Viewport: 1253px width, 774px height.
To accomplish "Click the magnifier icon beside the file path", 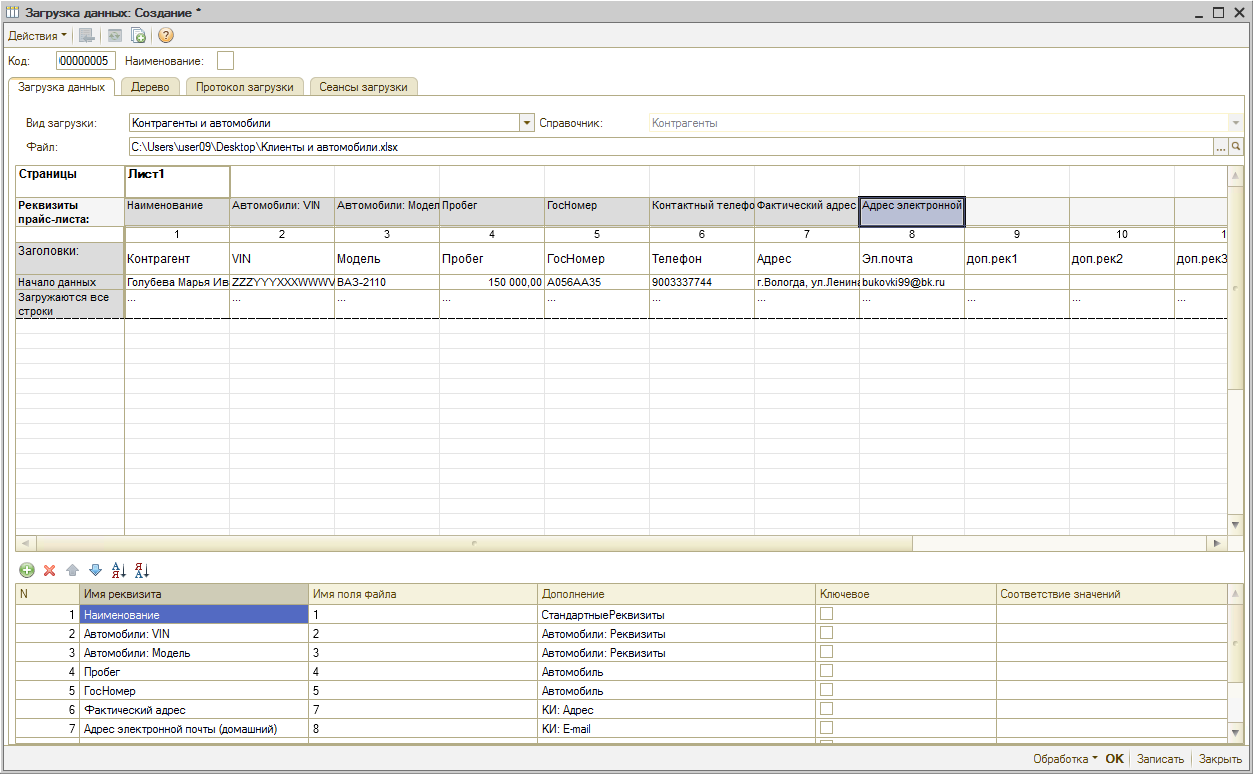I will click(x=1236, y=147).
